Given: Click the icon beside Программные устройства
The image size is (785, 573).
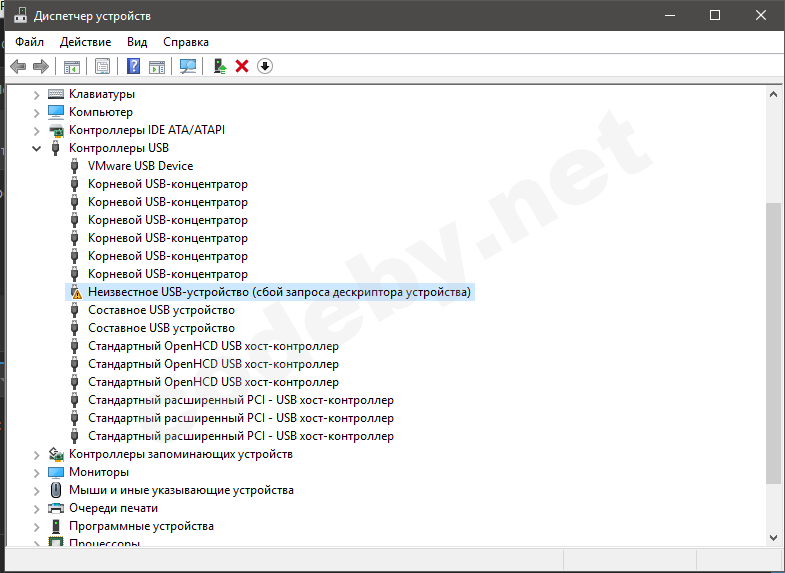Looking at the screenshot, I should pyautogui.click(x=56, y=526).
